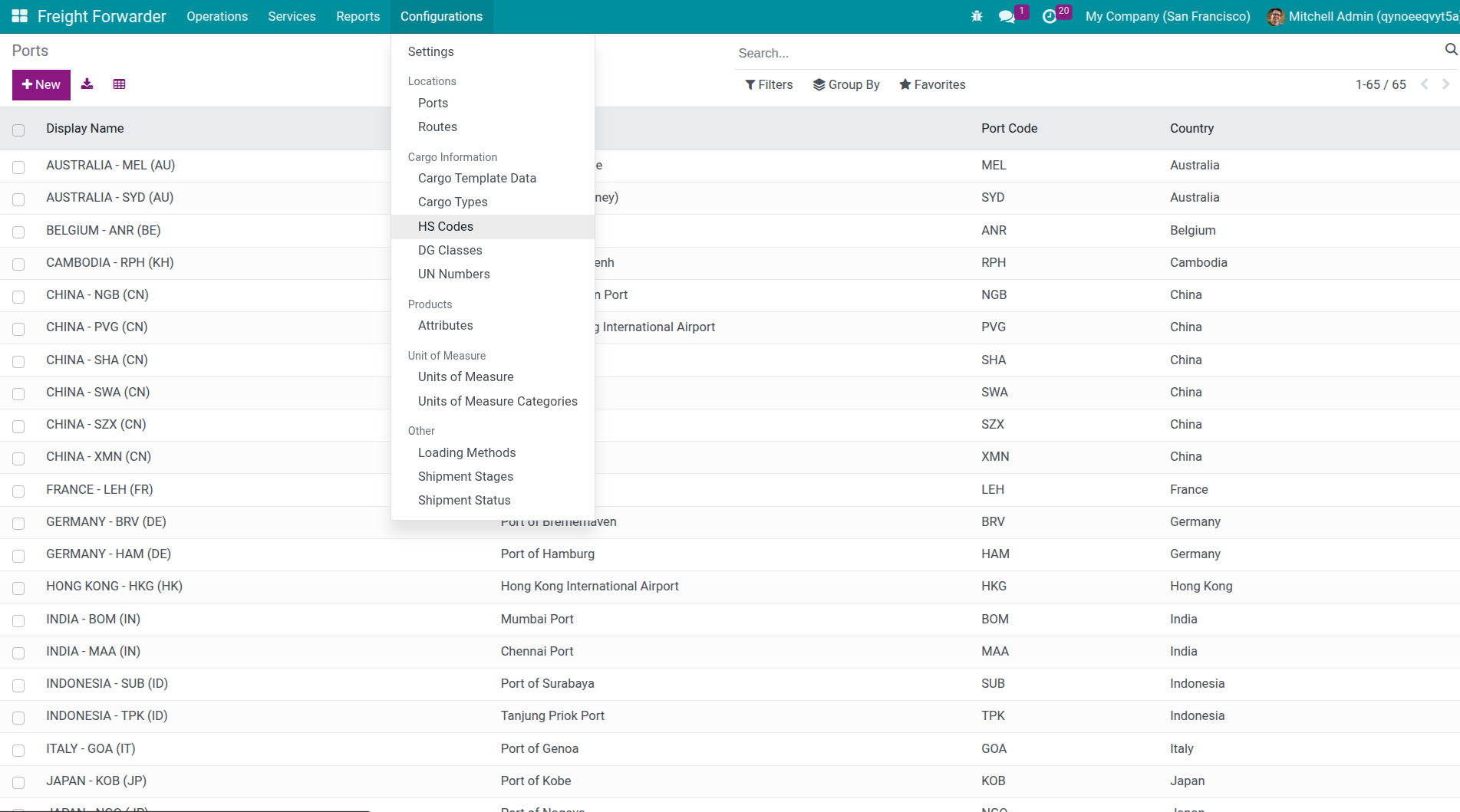Go to previous page arrow

point(1425,84)
